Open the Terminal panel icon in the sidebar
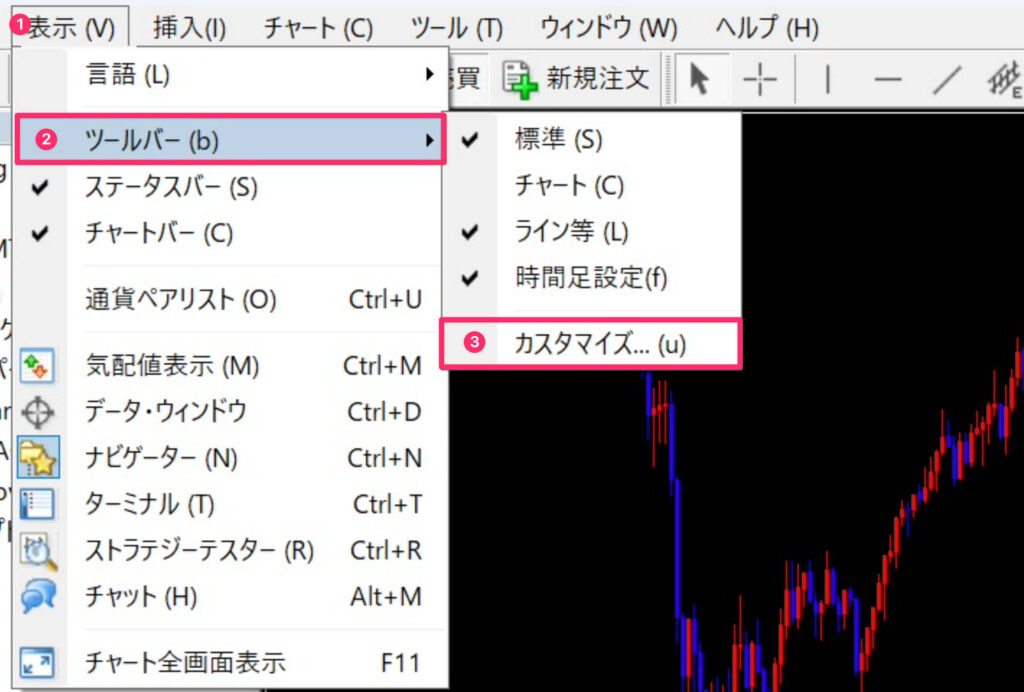The height and width of the screenshot is (692, 1024). [x=40, y=504]
